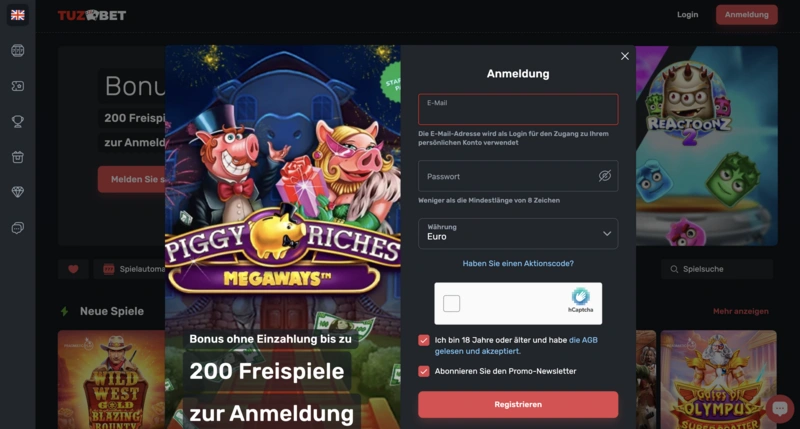Open the Login link in header

click(x=687, y=15)
